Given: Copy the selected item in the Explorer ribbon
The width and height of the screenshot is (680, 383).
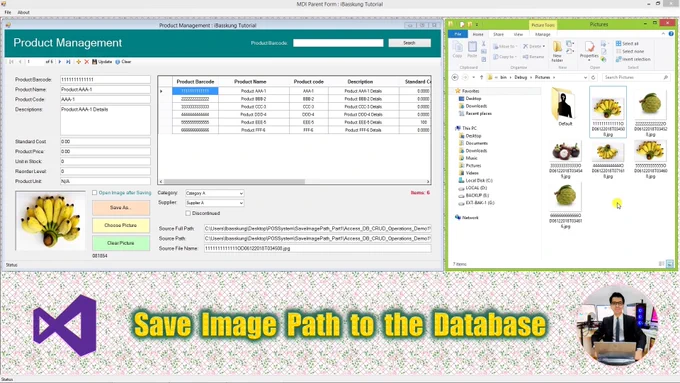Looking at the screenshot, I should 457,50.
